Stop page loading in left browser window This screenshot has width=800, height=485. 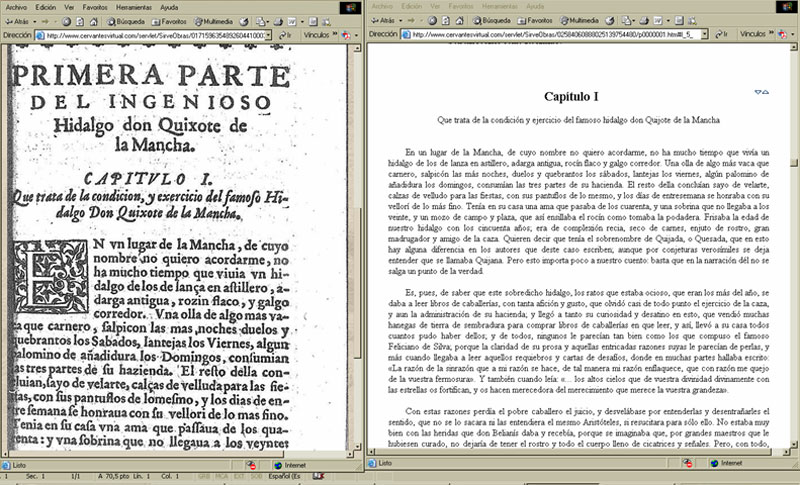pyautogui.click(x=66, y=22)
